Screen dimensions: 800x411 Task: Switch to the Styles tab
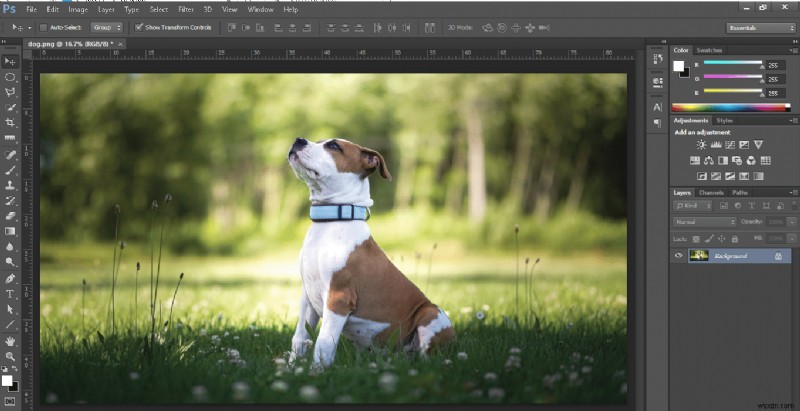tap(724, 120)
